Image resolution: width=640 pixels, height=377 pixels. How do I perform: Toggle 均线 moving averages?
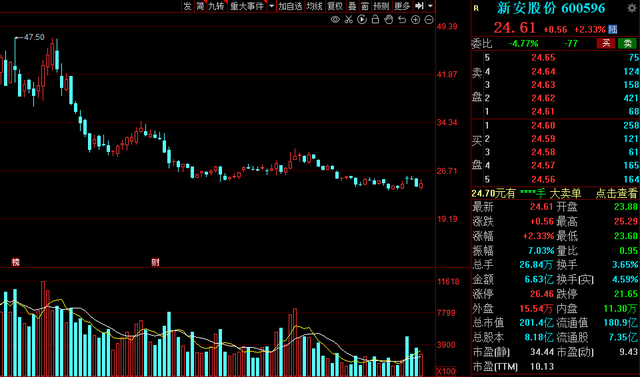coord(315,6)
